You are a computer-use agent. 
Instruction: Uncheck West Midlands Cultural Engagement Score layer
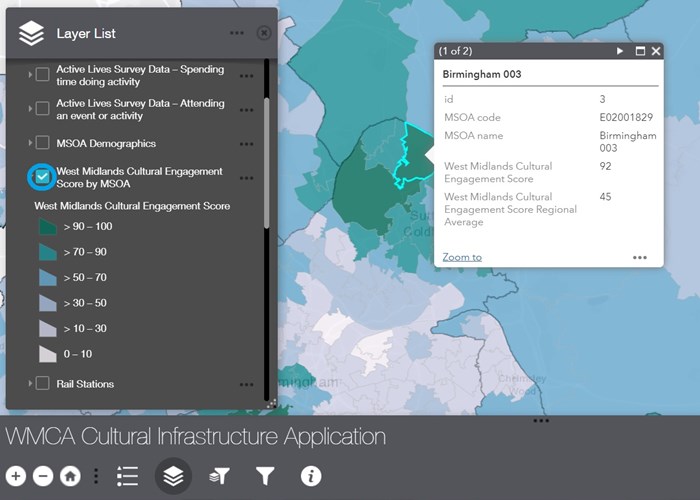tap(43, 177)
